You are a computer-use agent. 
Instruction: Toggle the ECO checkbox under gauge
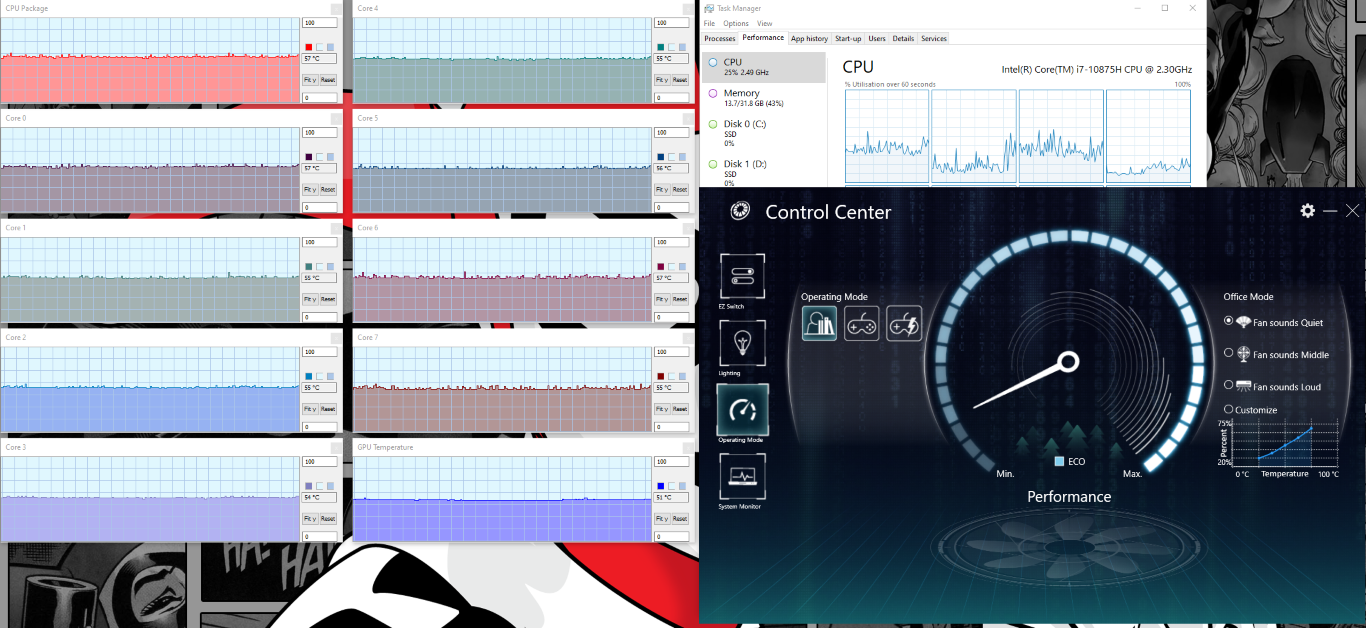point(1059,461)
